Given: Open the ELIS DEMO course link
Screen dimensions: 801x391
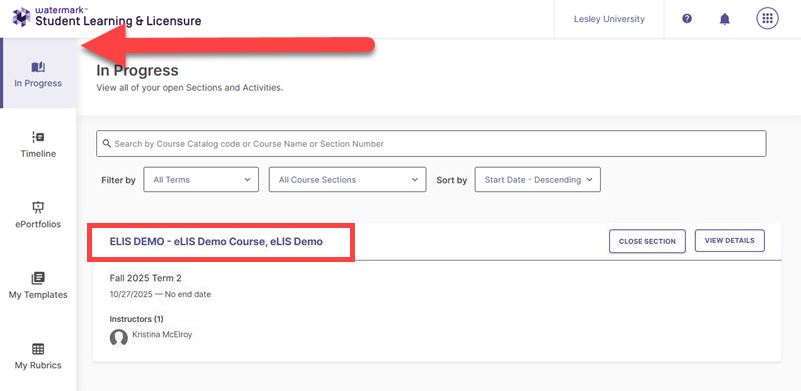Looking at the screenshot, I should (216, 242).
